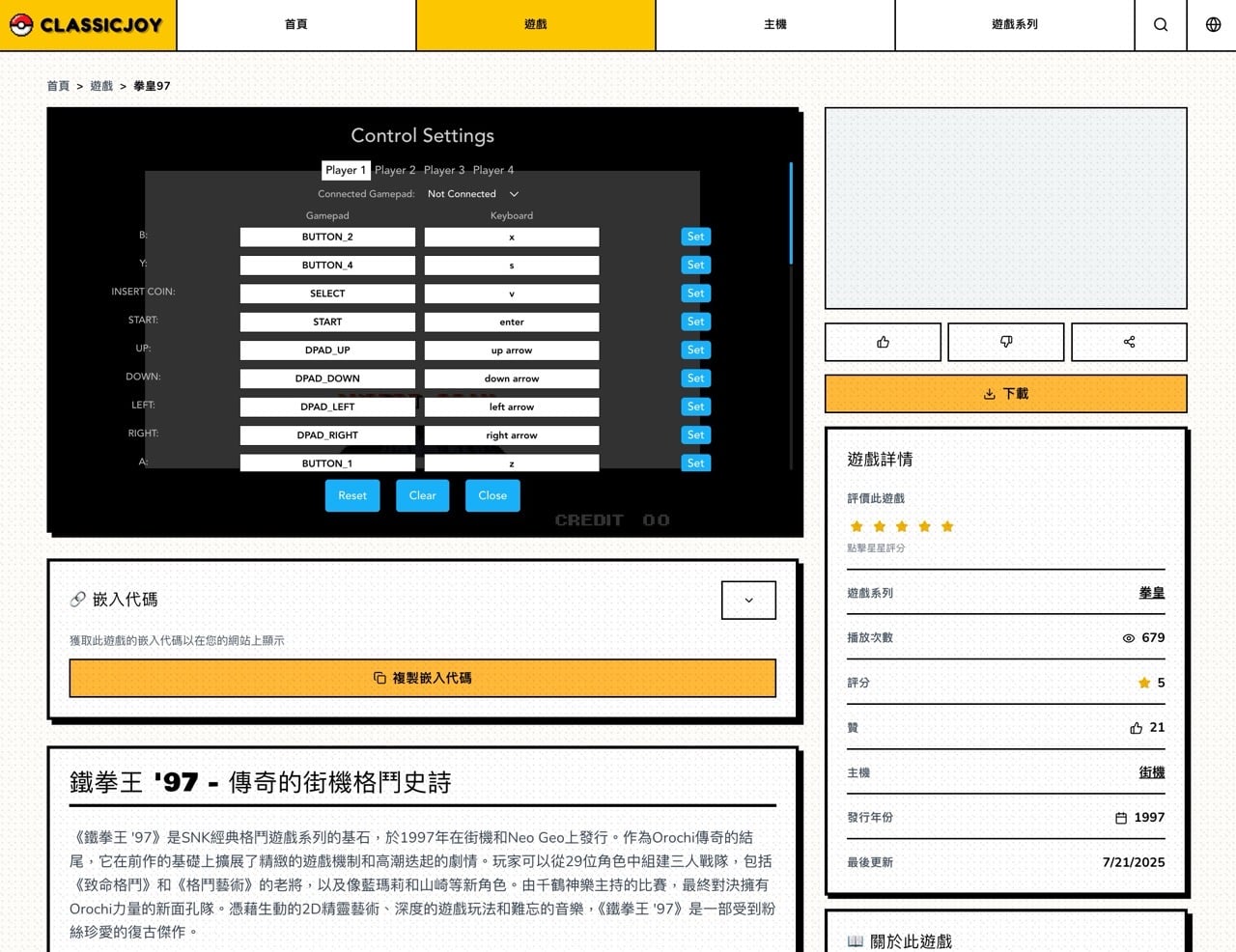
Task: Rate the game with the fifth star
Action: pyautogui.click(x=947, y=526)
